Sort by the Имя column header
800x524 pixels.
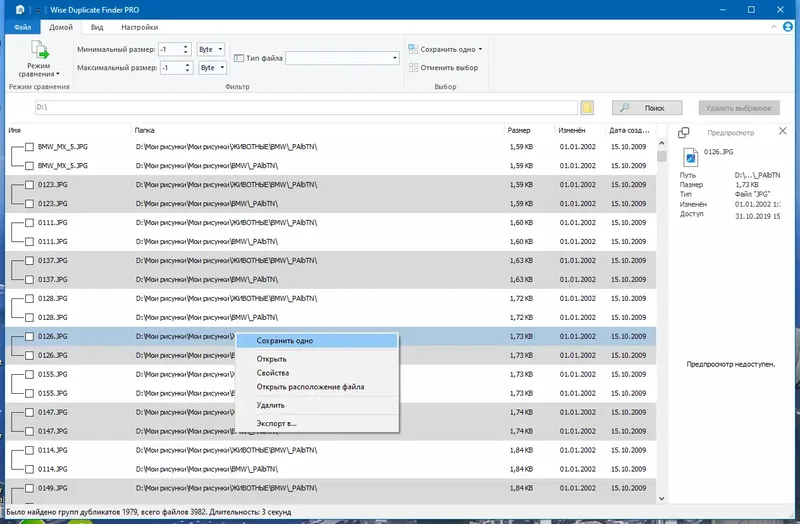68,131
